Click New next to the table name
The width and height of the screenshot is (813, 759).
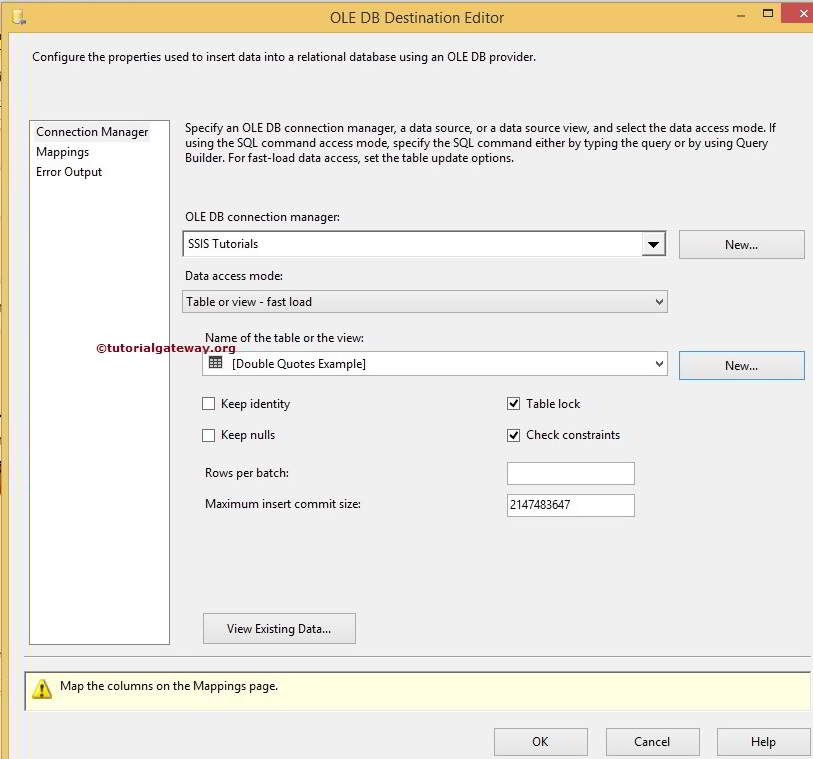(x=741, y=366)
